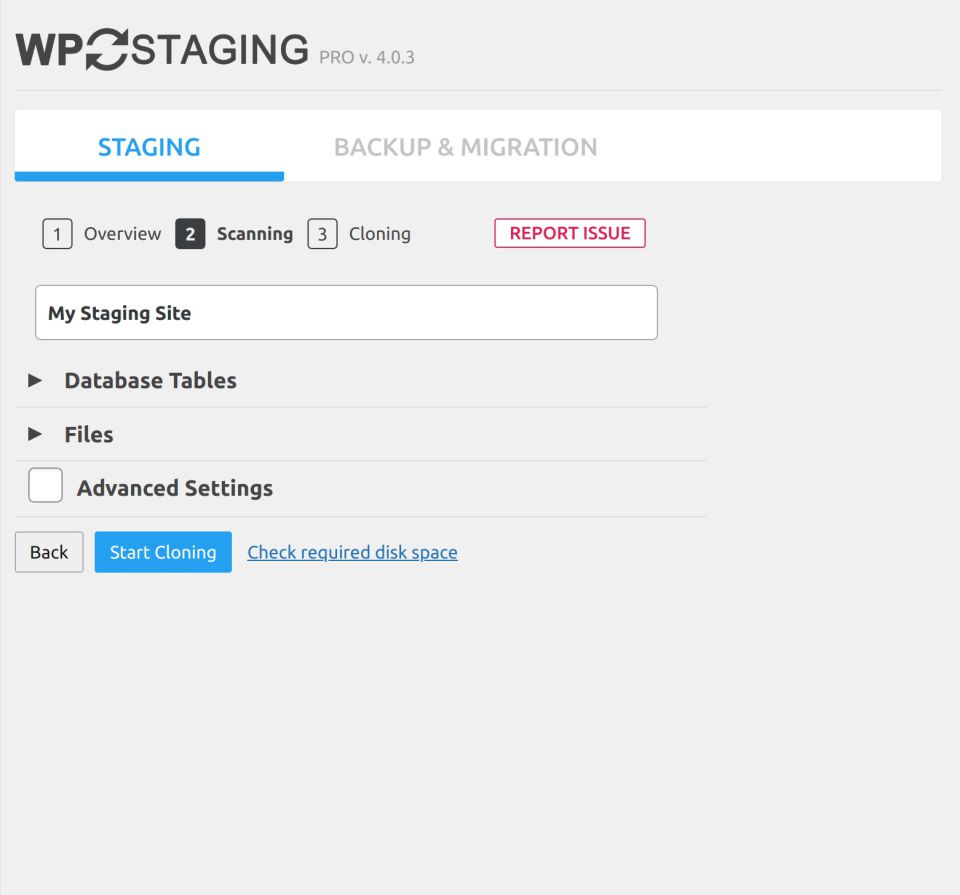Image resolution: width=960 pixels, height=895 pixels.
Task: Focus the My Staging Site name field
Action: pyautogui.click(x=346, y=313)
